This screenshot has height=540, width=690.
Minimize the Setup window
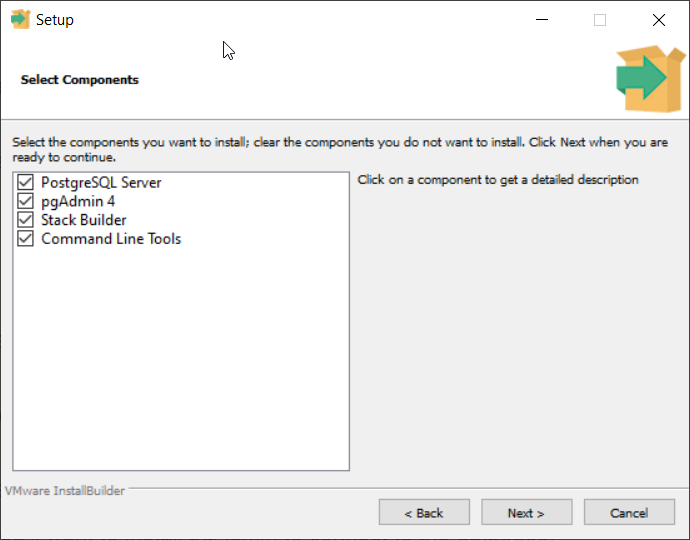tap(541, 20)
